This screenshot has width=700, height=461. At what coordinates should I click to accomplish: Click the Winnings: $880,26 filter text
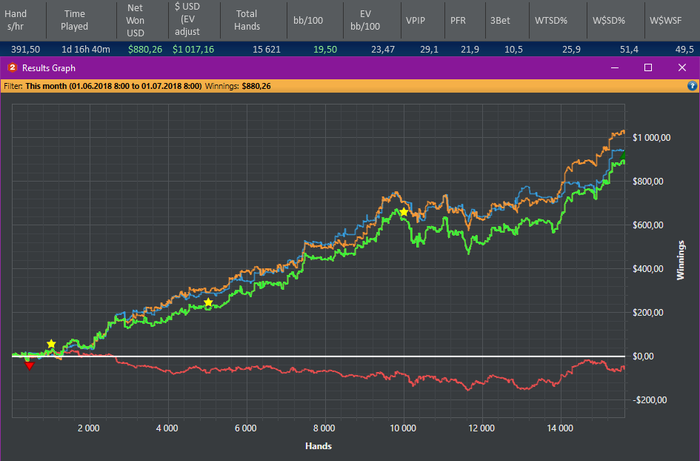[x=238, y=86]
